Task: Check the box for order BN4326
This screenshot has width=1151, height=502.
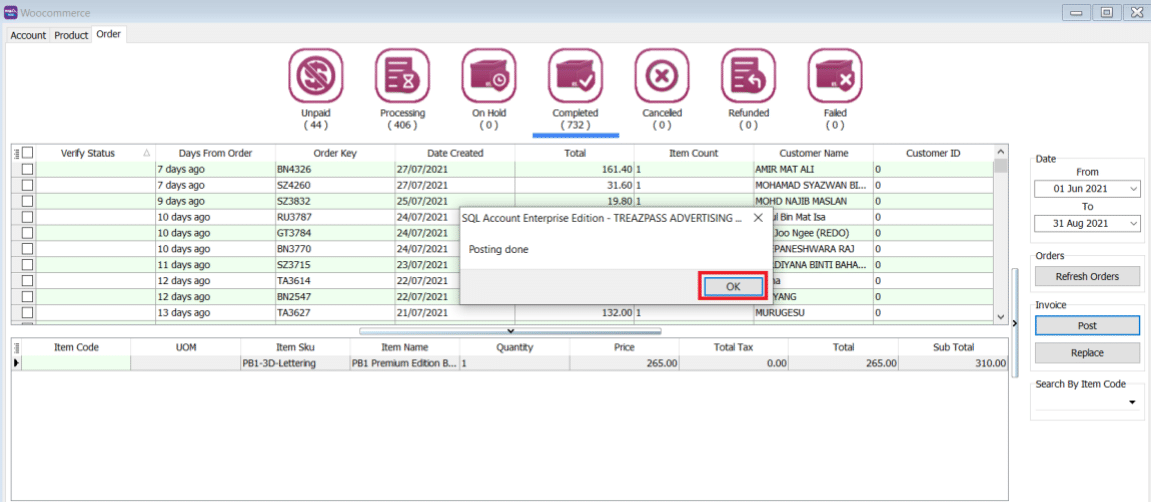Action: tap(28, 170)
